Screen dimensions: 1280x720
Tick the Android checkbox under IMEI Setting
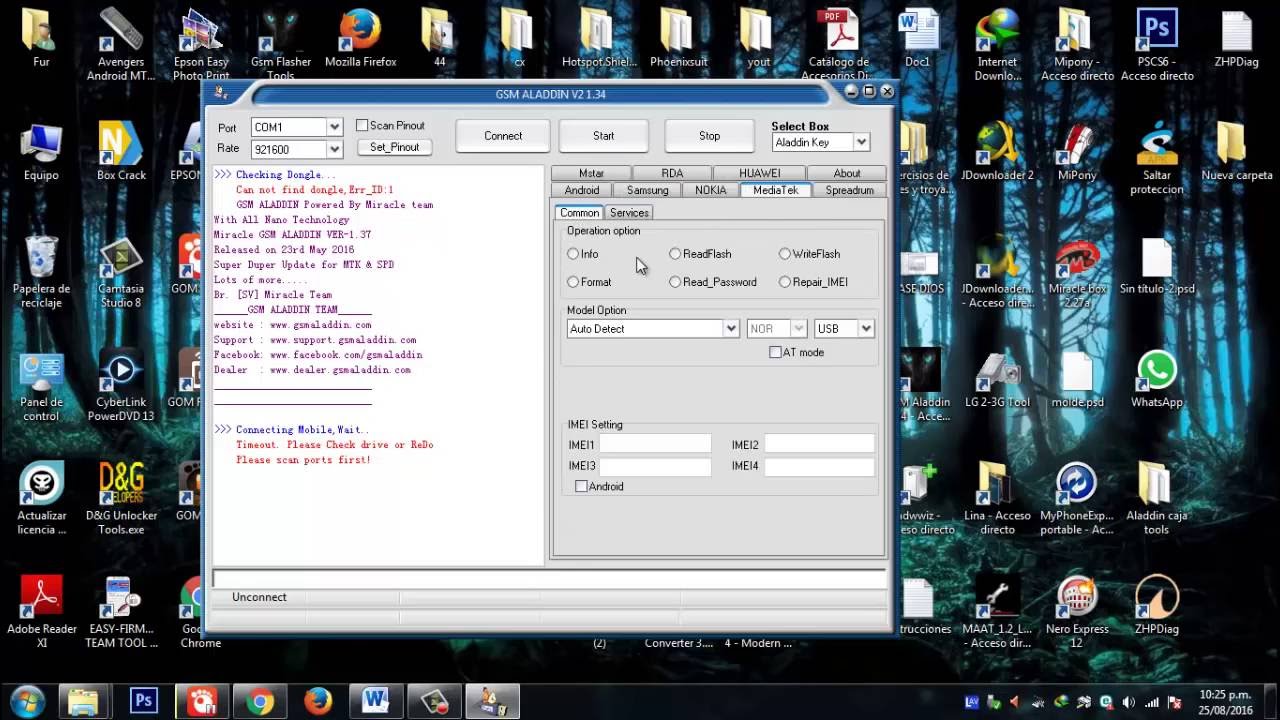click(x=581, y=486)
